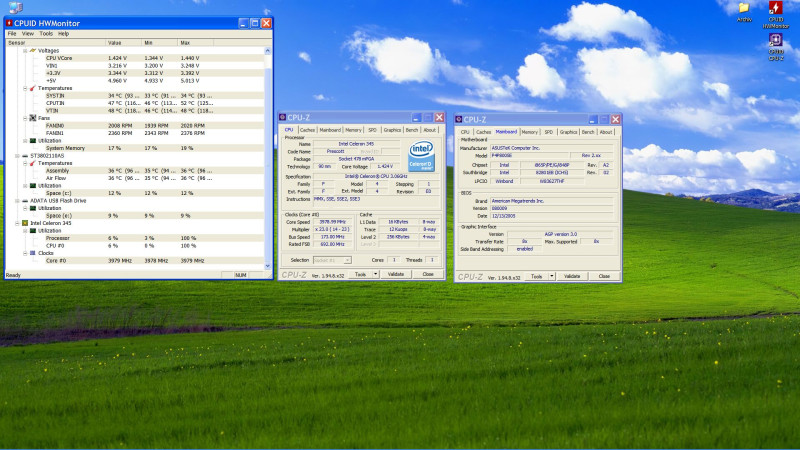Switch to CPU tab in the Mainboard CPU-Z window

pyautogui.click(x=465, y=132)
